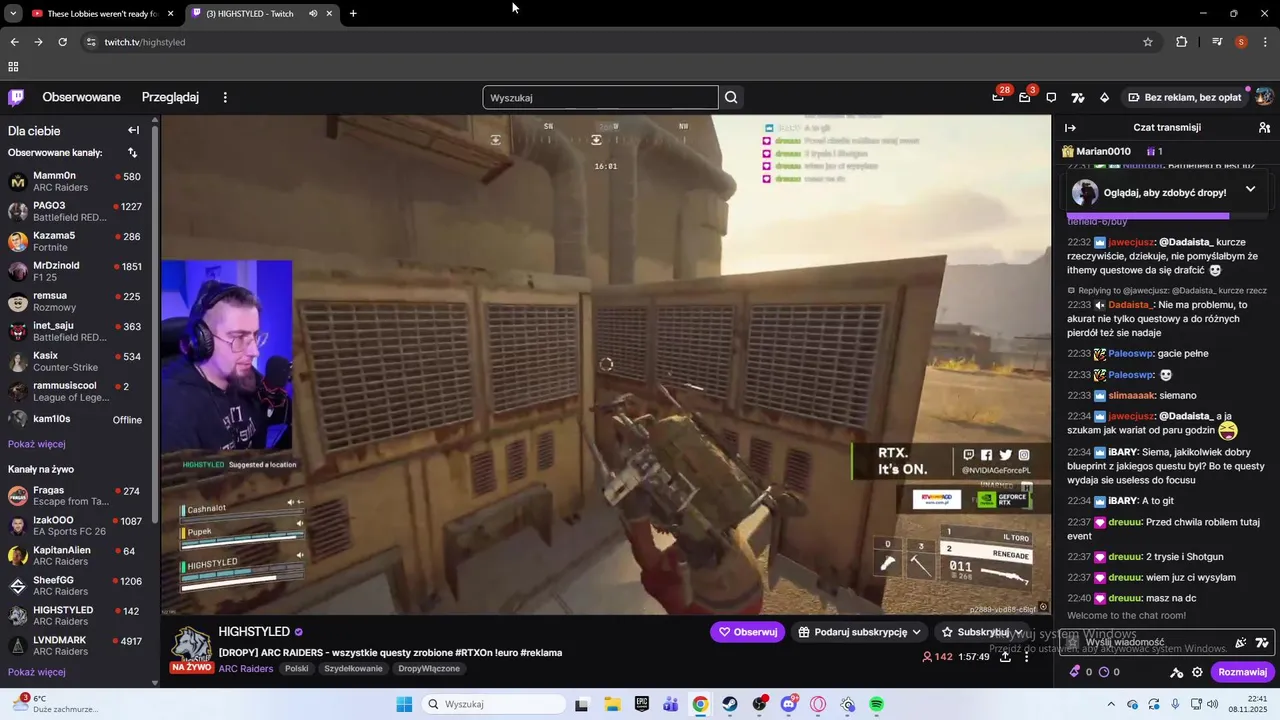Open the ARC Raiders category link

[246, 669]
